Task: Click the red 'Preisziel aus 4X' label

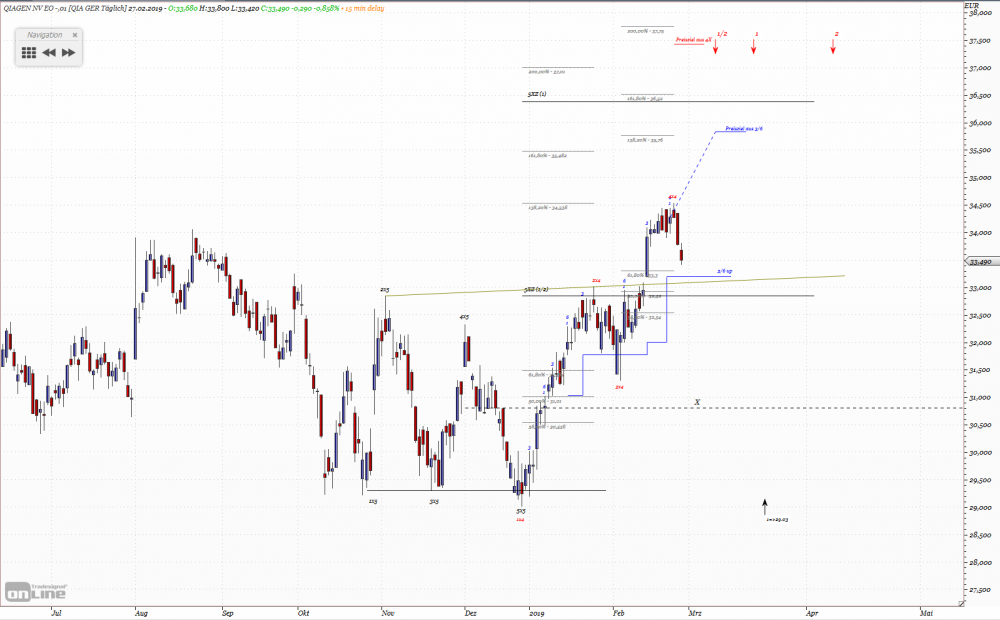Action: (693, 40)
